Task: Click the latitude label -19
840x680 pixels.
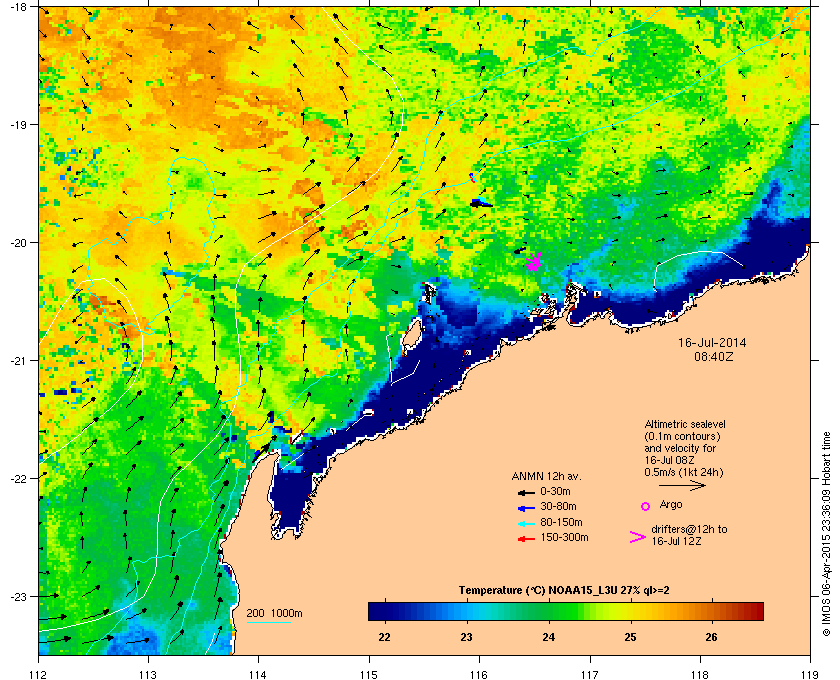Action: pos(17,125)
